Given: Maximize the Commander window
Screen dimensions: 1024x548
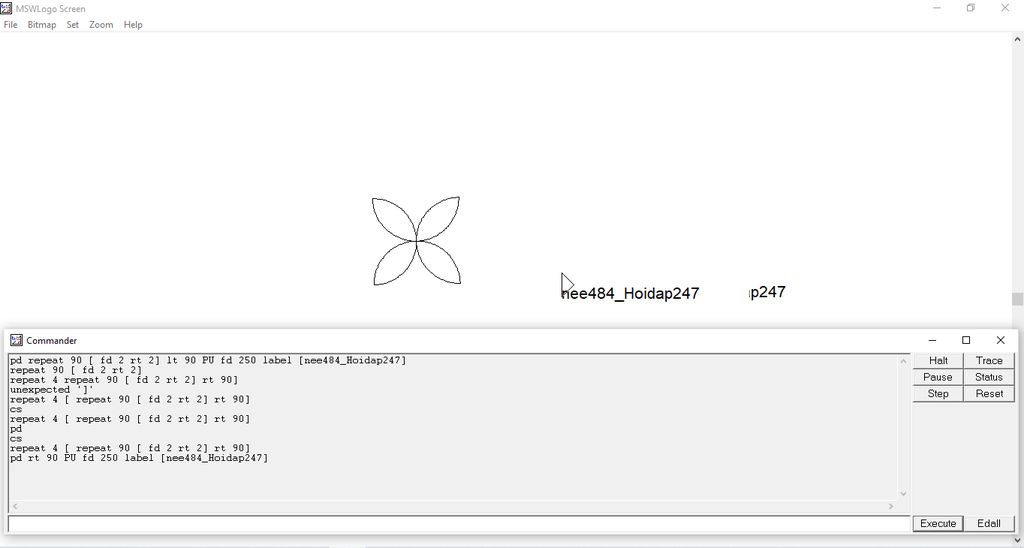Looking at the screenshot, I should pyautogui.click(x=966, y=340).
